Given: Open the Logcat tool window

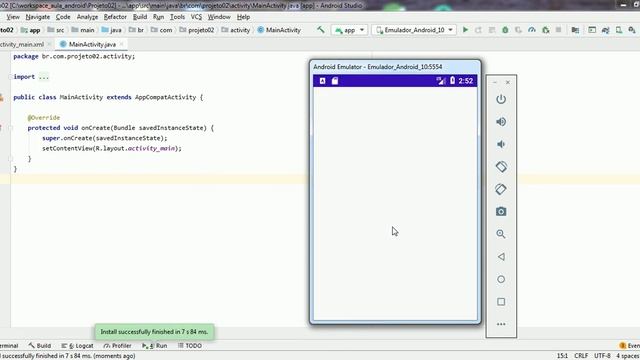Looking at the screenshot, I should click(78, 346).
